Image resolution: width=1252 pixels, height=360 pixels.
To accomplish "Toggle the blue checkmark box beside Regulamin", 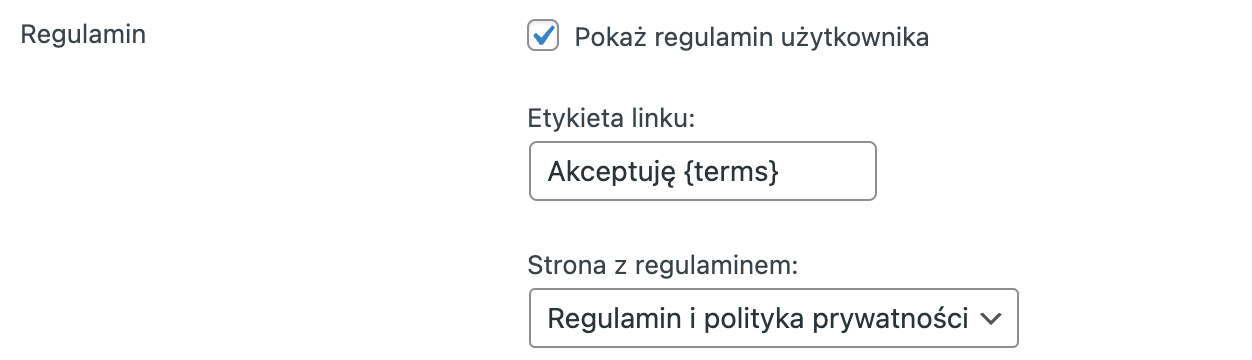I will pyautogui.click(x=543, y=36).
